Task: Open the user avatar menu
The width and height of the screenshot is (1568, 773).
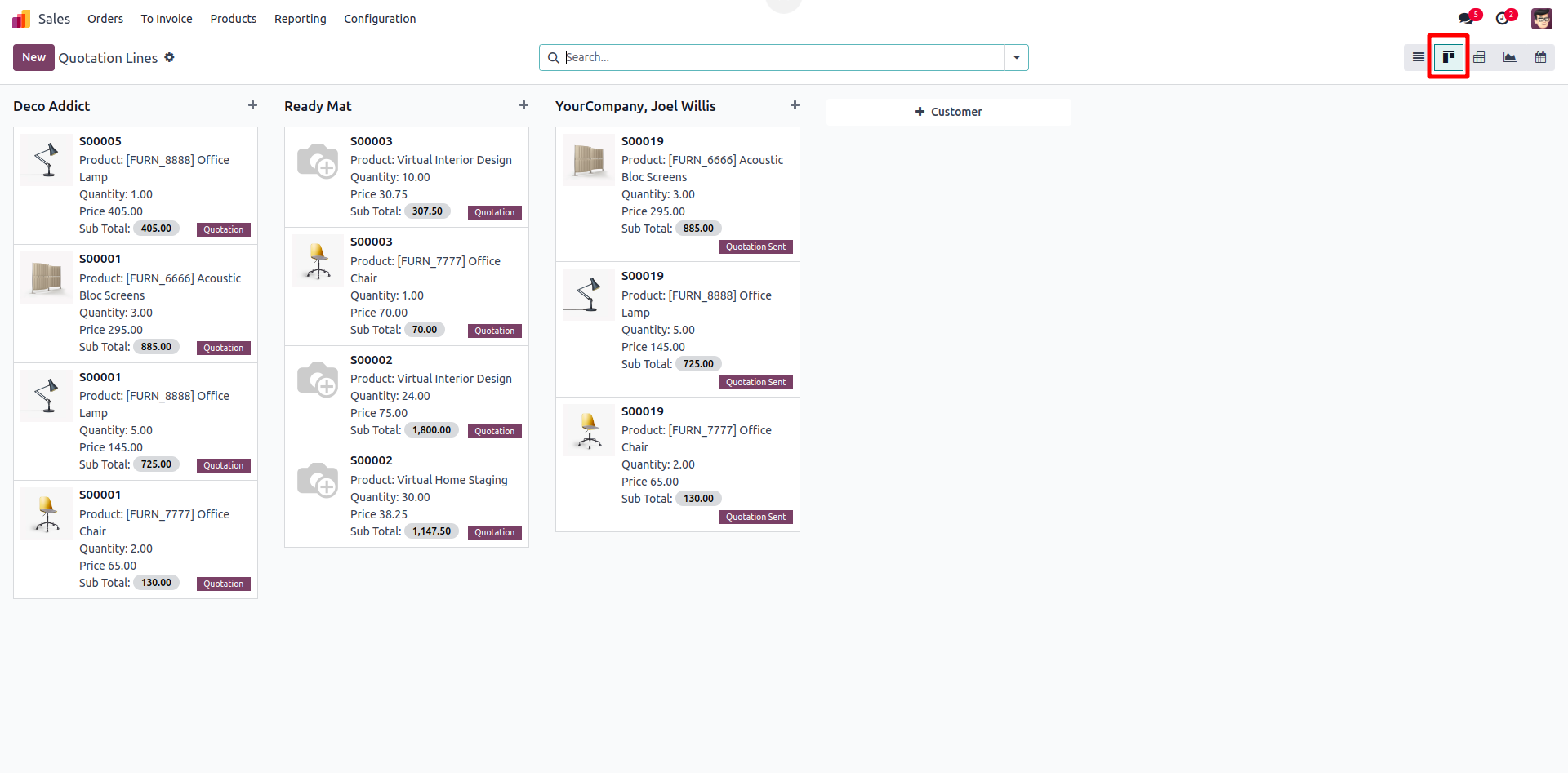Action: (1541, 19)
